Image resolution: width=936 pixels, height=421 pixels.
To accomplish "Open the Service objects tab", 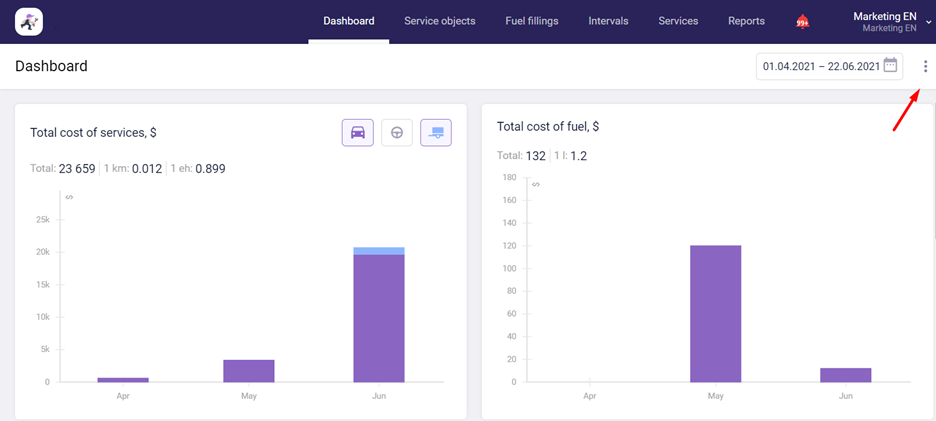I will click(x=440, y=21).
